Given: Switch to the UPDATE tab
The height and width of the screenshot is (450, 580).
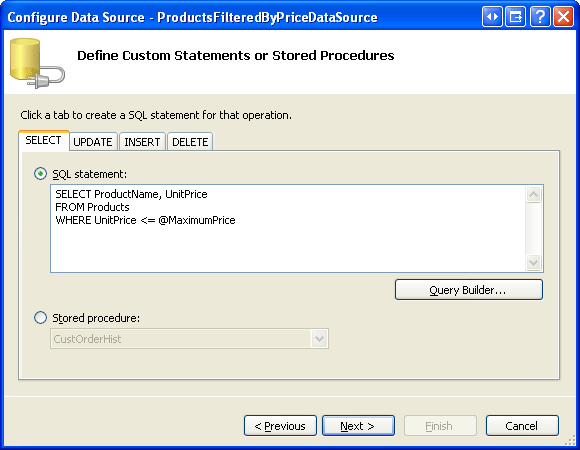Looking at the screenshot, I should (x=93, y=142).
